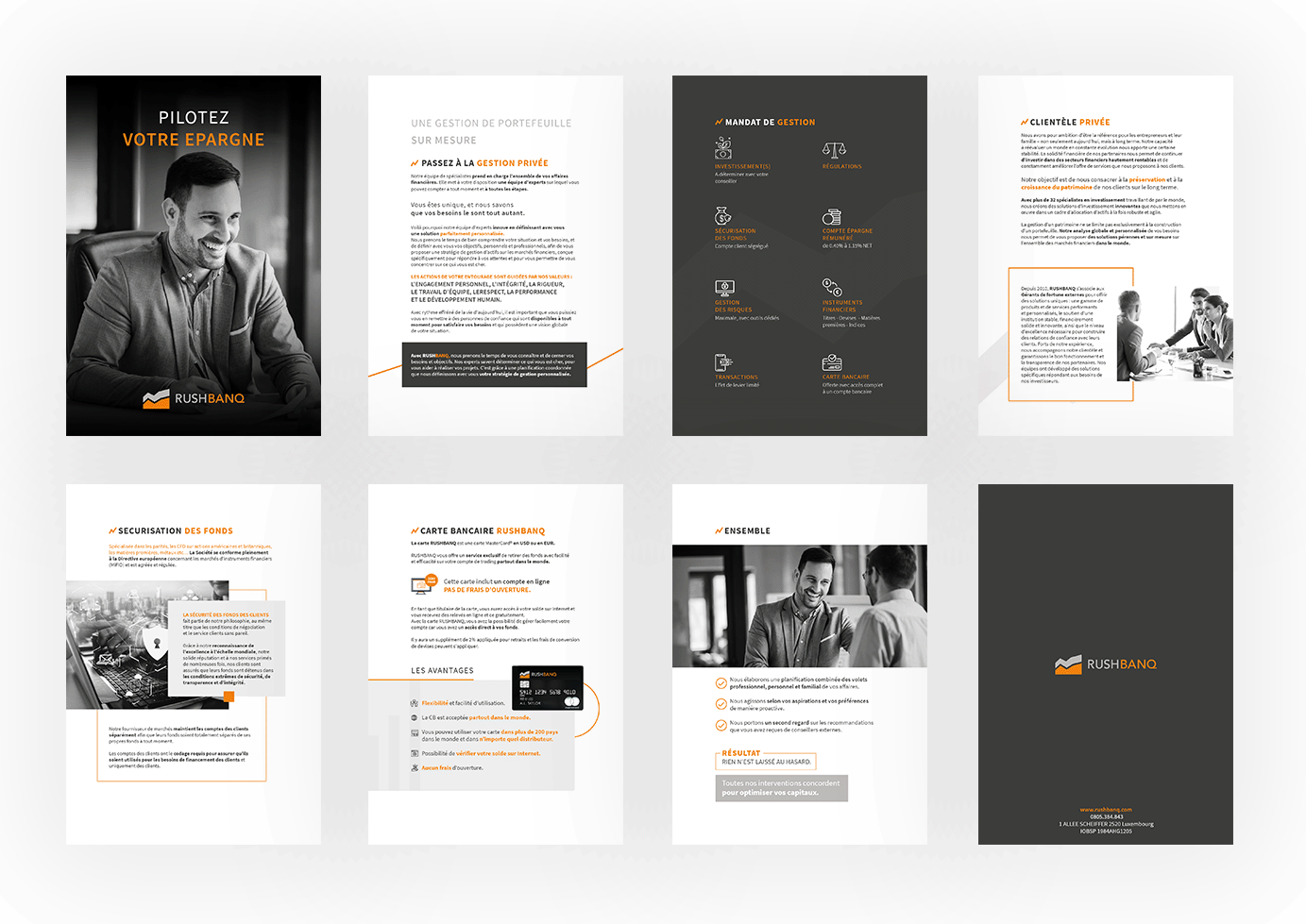Click the 'RÉSULTAT' orange label
1306x924 pixels.
tap(741, 753)
